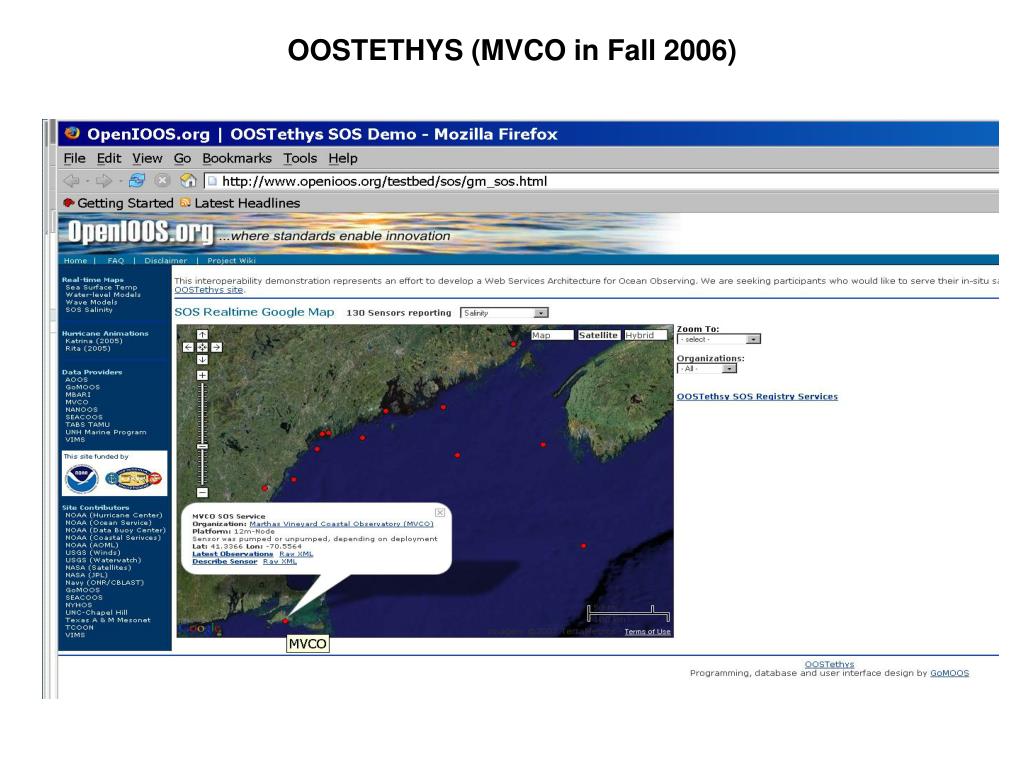1024x768 pixels.
Task: Open Texas A & M Mesonet contributor link
Action: click(108, 620)
